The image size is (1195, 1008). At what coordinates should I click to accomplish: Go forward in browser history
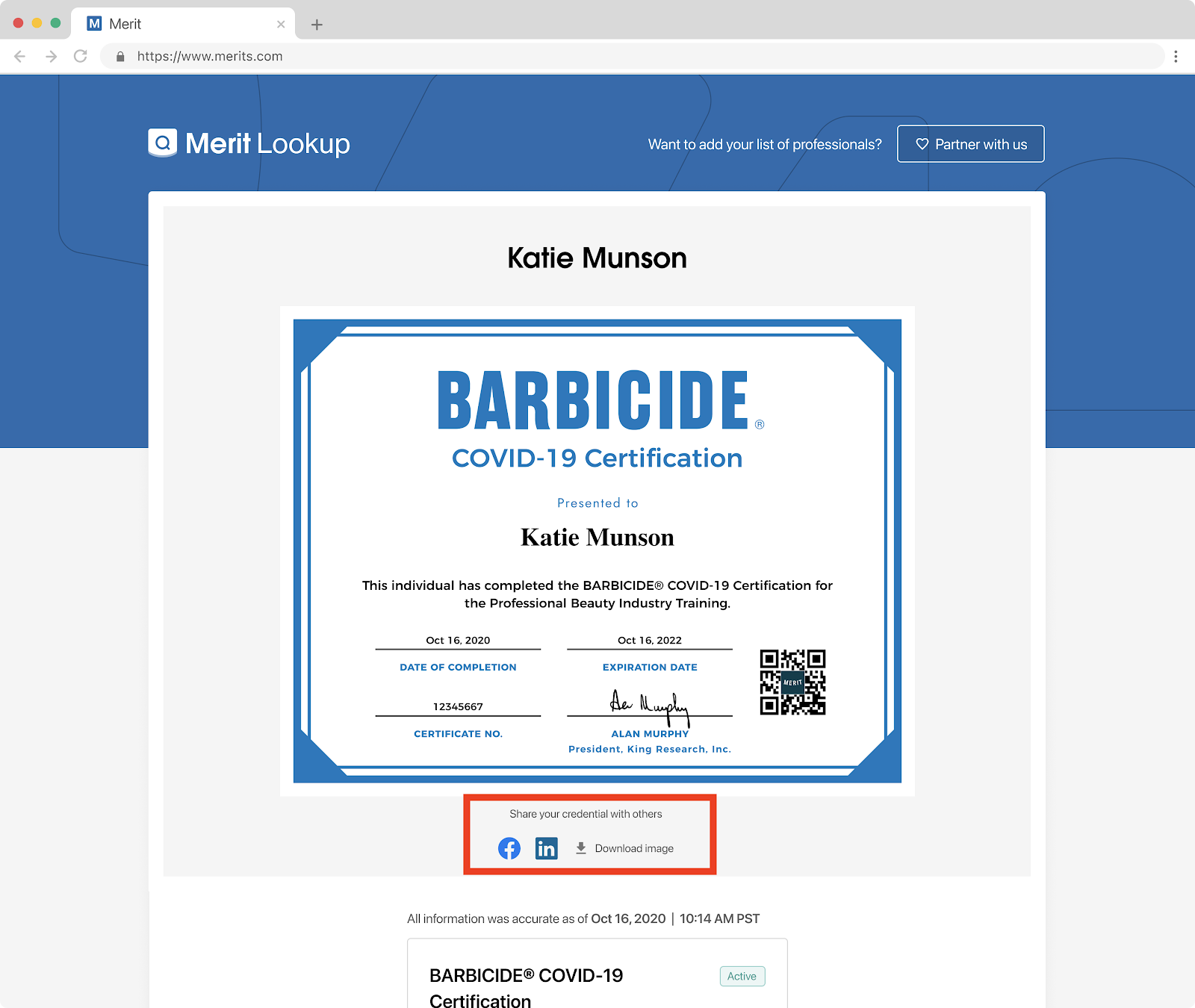(x=51, y=56)
